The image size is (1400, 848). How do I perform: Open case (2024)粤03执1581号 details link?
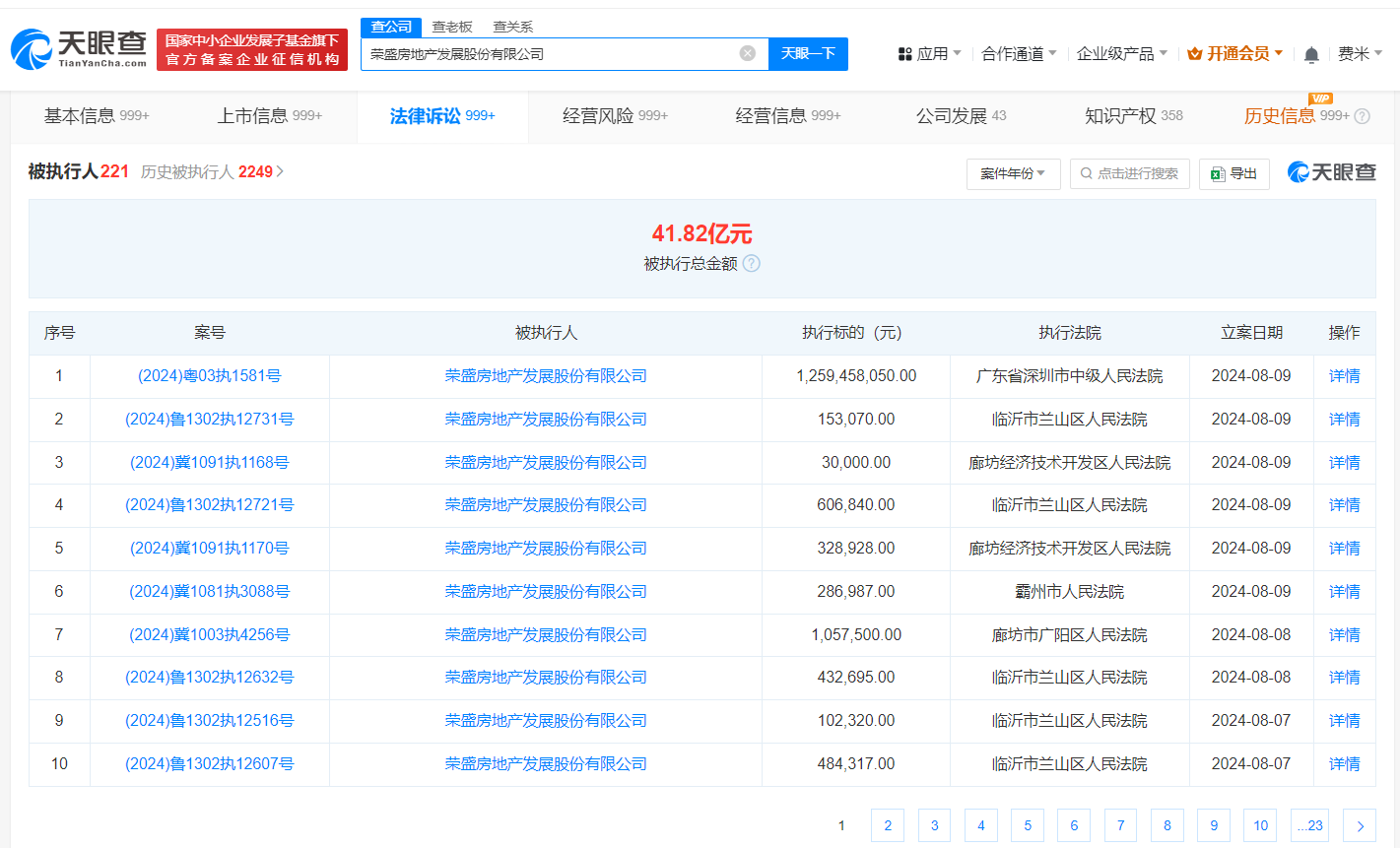(x=208, y=375)
